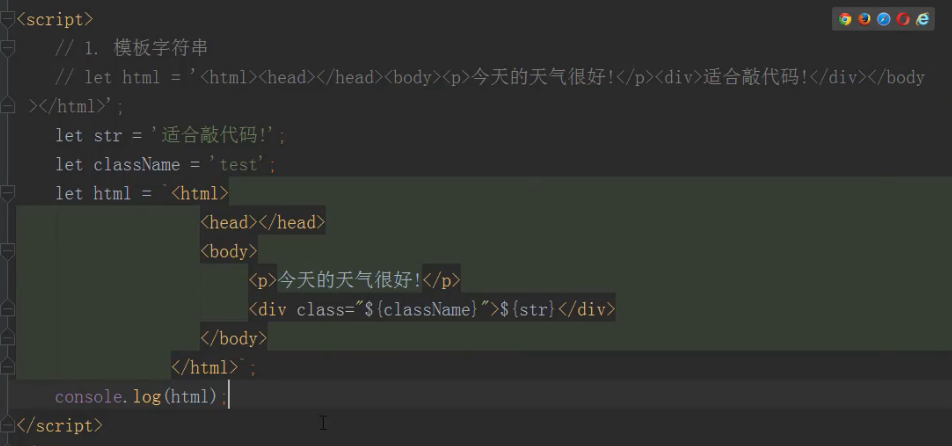This screenshot has width=952, height=446.
Task: Open preview in Safari browser icon
Action: [883, 19]
